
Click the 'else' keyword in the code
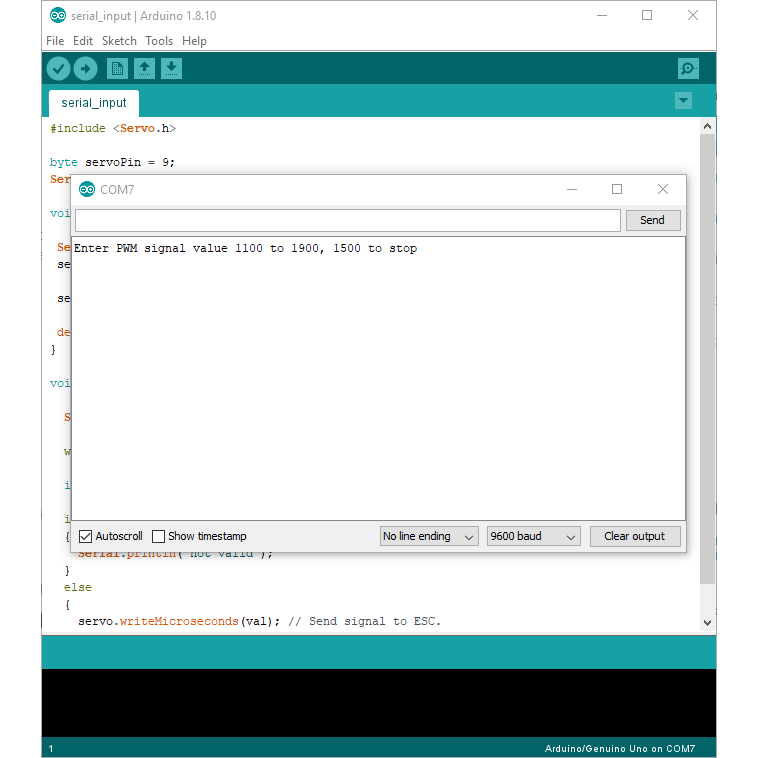click(x=77, y=587)
